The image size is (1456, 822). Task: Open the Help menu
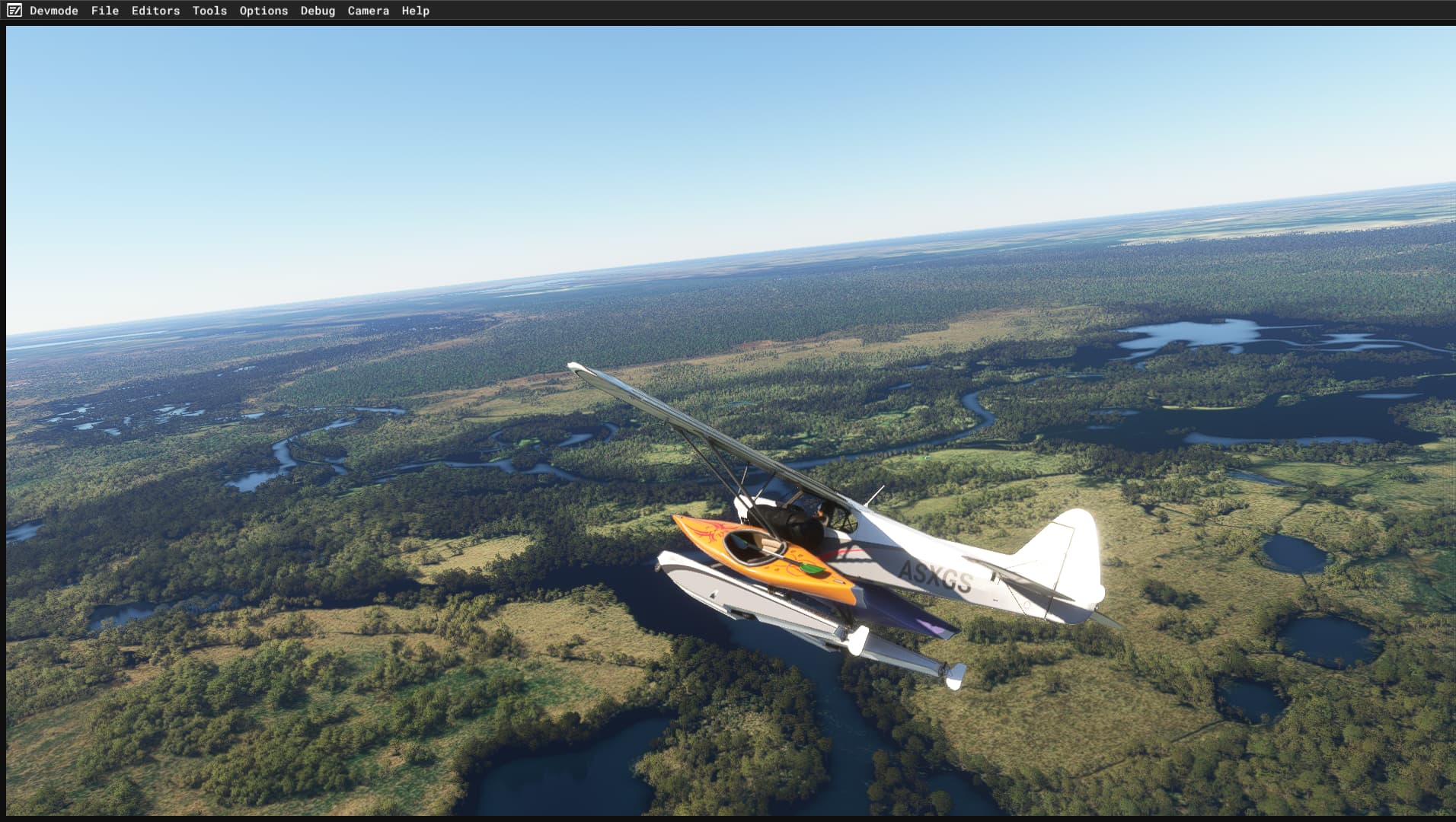click(x=416, y=11)
